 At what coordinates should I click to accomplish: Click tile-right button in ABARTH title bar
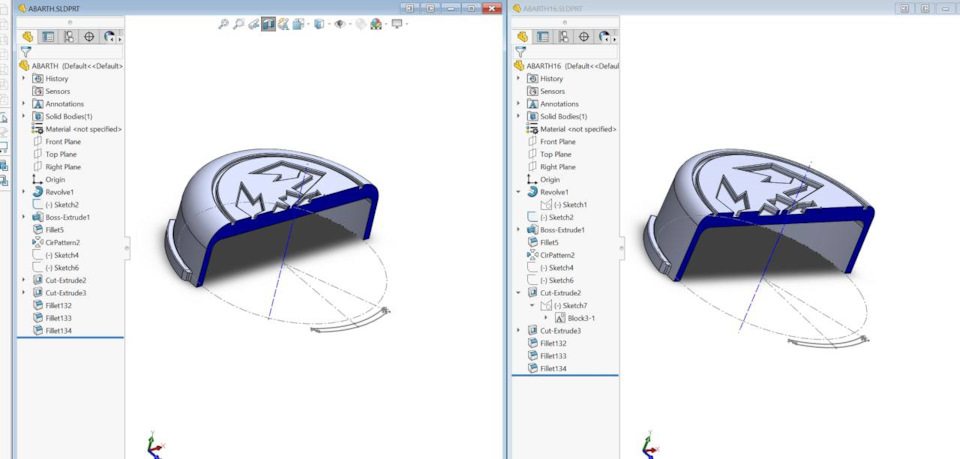[430, 8]
